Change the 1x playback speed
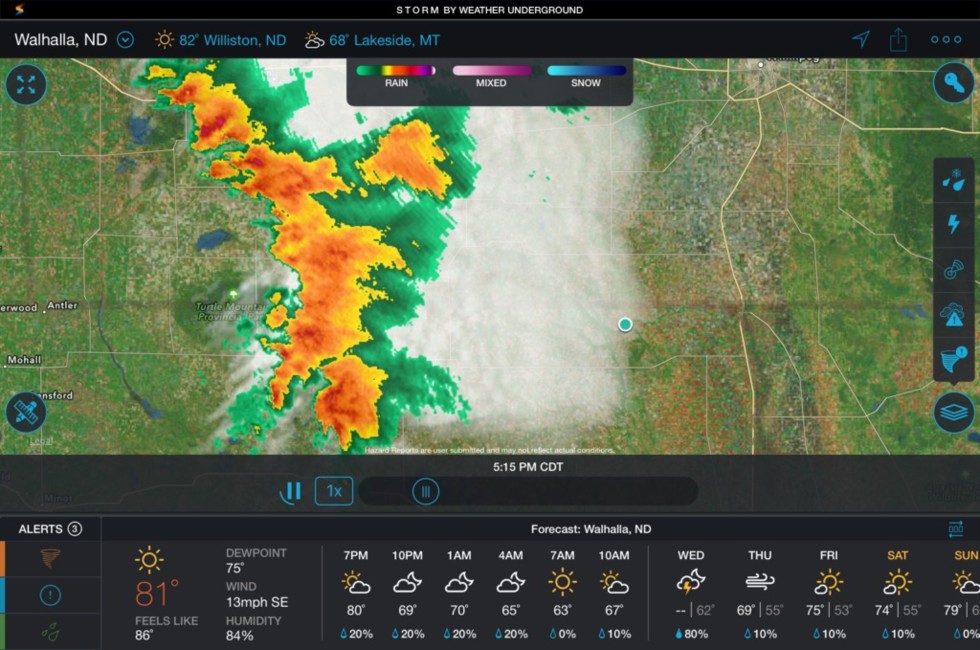 pyautogui.click(x=334, y=491)
